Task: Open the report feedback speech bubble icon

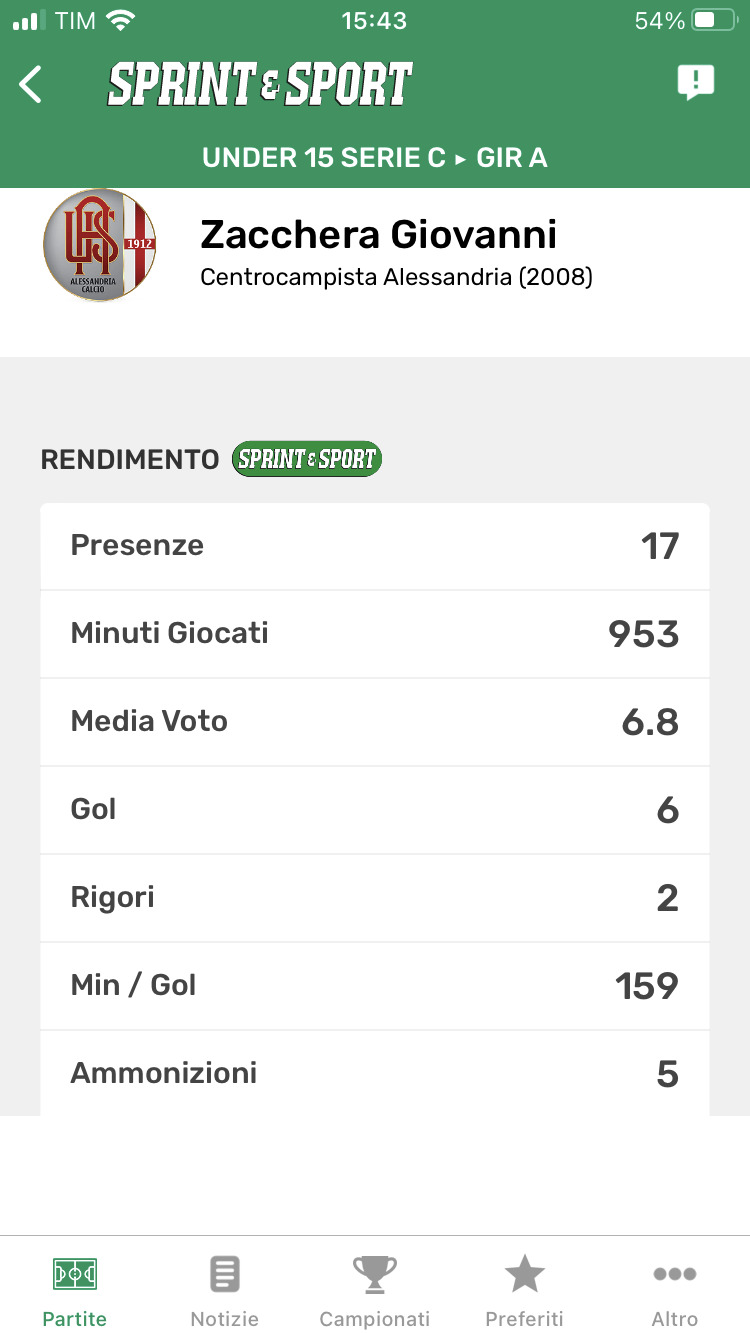Action: click(x=695, y=83)
